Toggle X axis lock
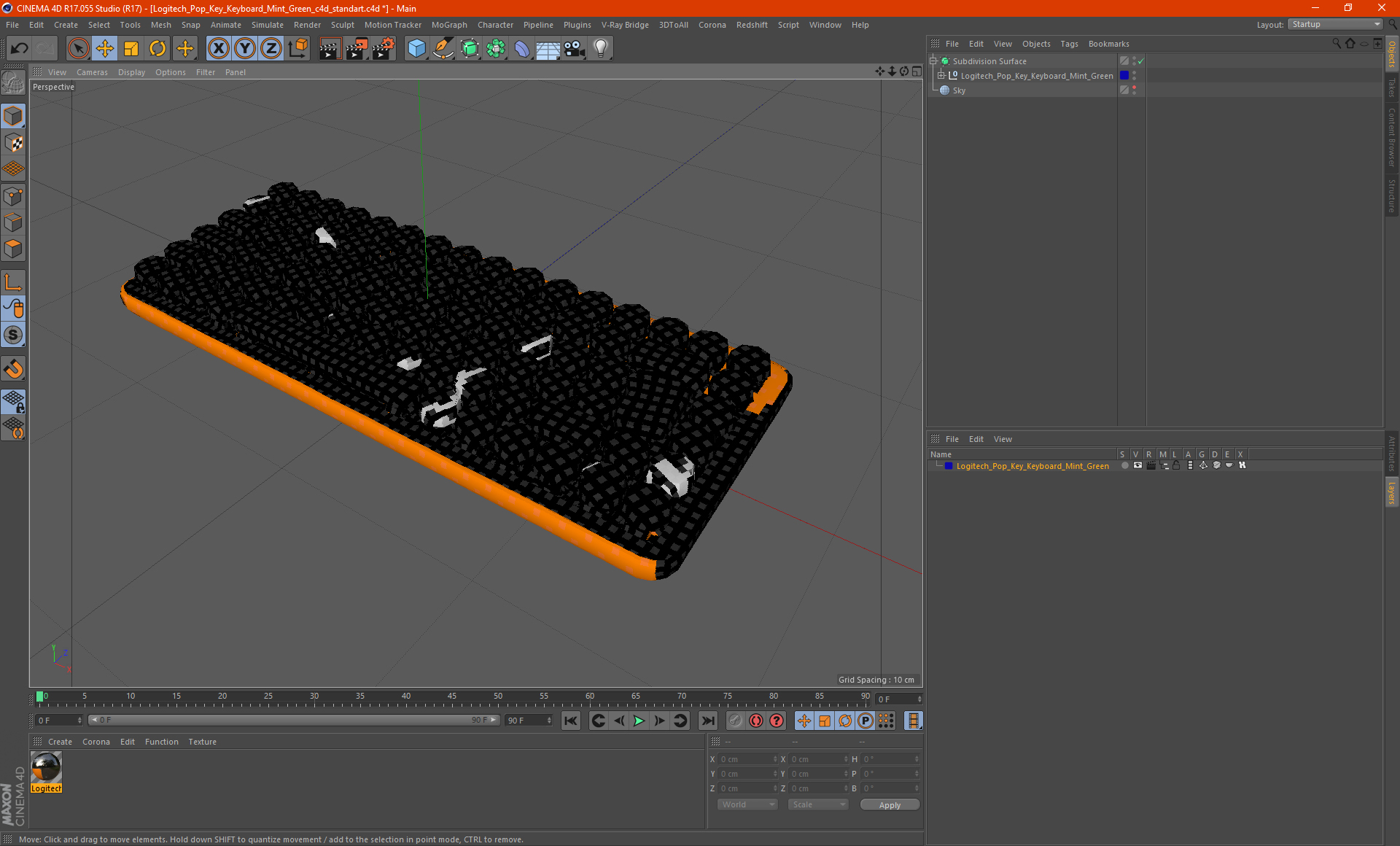This screenshot has width=1400, height=846. [x=218, y=49]
